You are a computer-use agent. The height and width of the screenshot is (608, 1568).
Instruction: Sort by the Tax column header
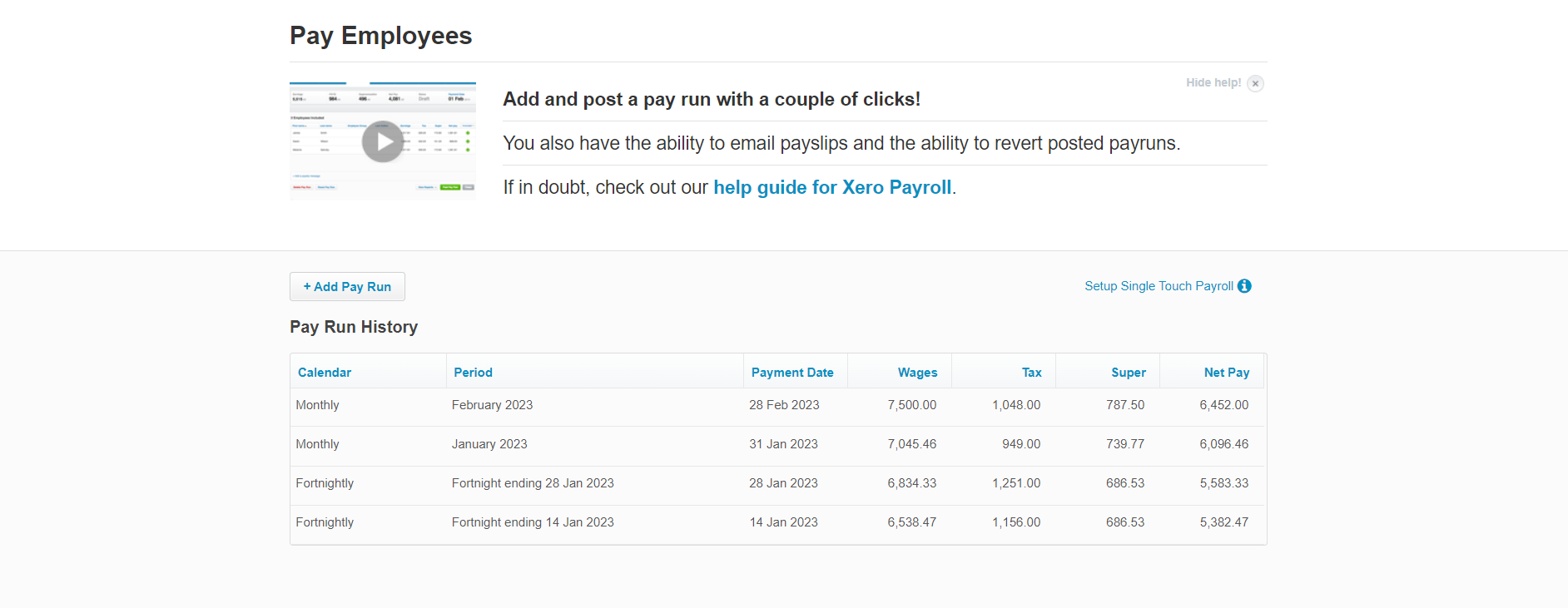1031,373
